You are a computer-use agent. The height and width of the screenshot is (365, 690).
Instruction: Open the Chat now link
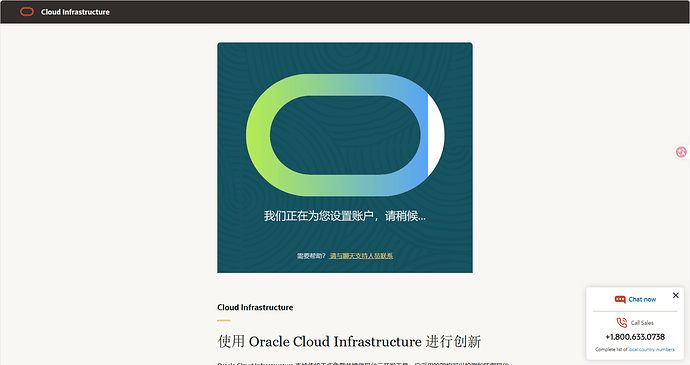click(x=642, y=299)
